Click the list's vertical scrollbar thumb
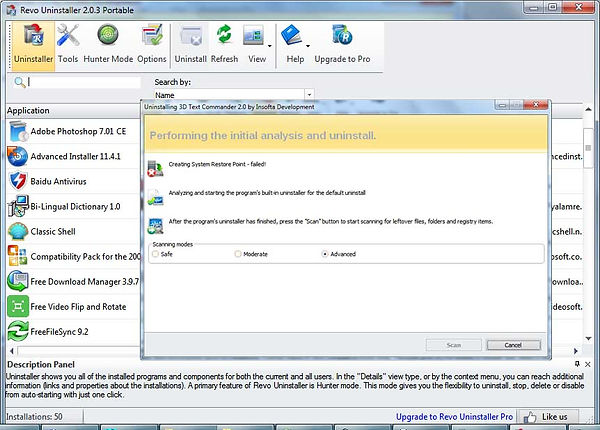Viewport: 600px width, 430px height. tap(588, 148)
